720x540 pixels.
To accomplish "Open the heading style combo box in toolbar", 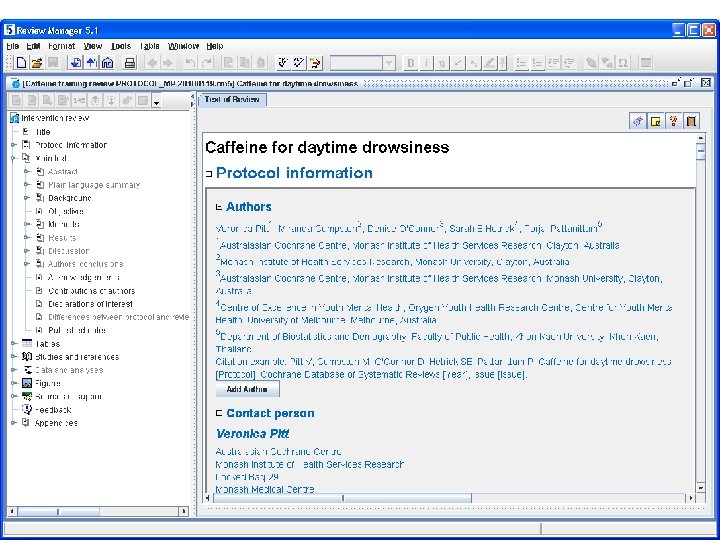I will click(362, 63).
